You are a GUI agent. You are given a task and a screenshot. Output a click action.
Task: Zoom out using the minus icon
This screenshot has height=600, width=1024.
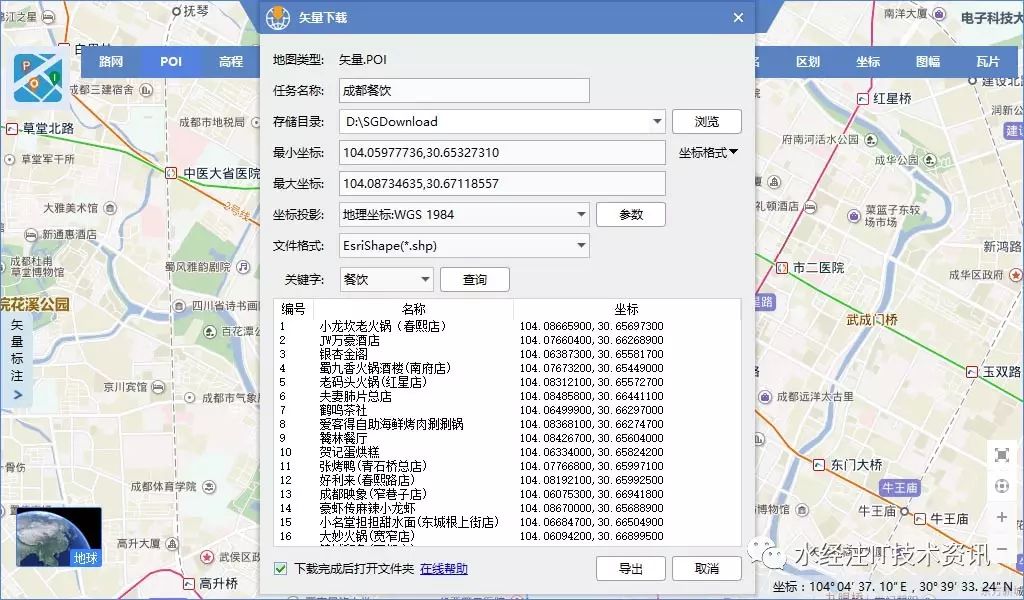[1002, 547]
